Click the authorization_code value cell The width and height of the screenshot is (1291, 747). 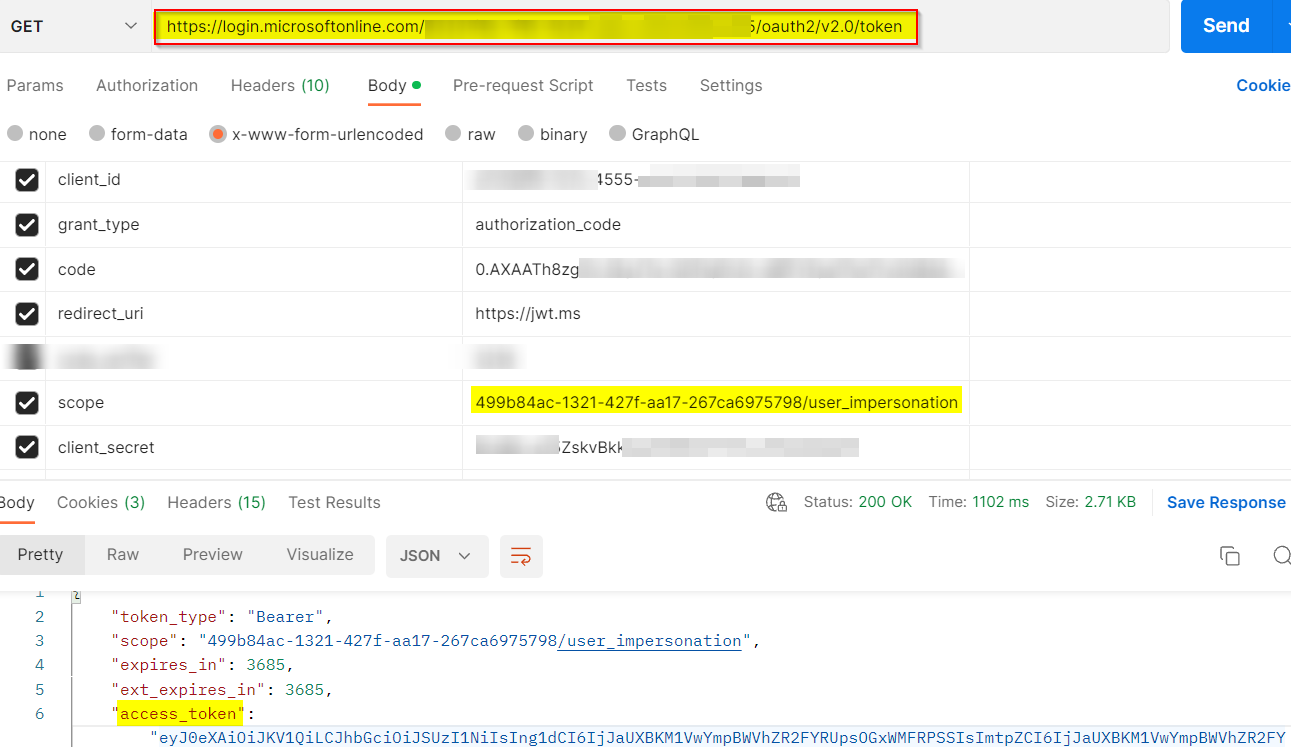[716, 225]
